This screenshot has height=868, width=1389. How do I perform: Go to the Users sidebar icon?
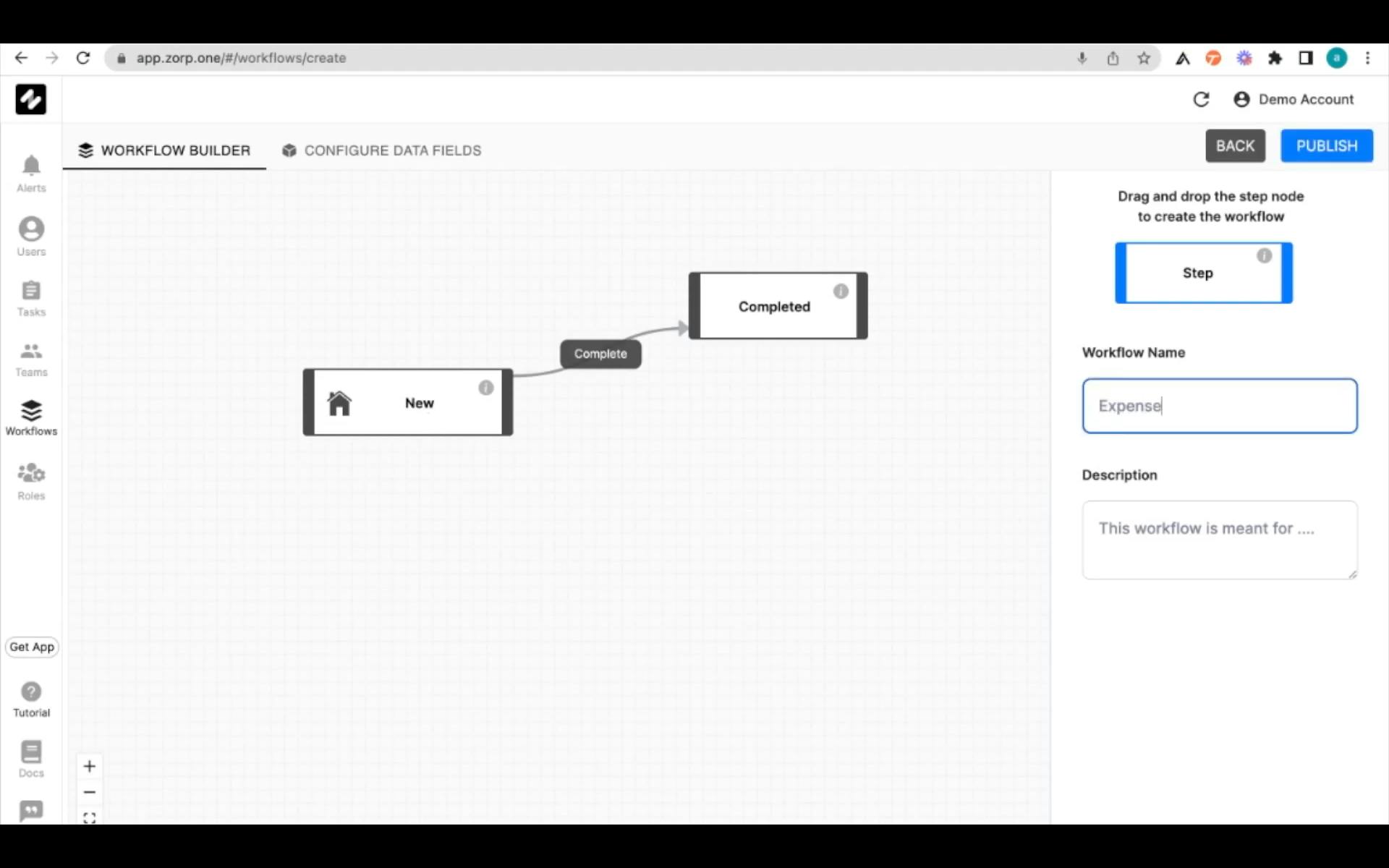(31, 229)
